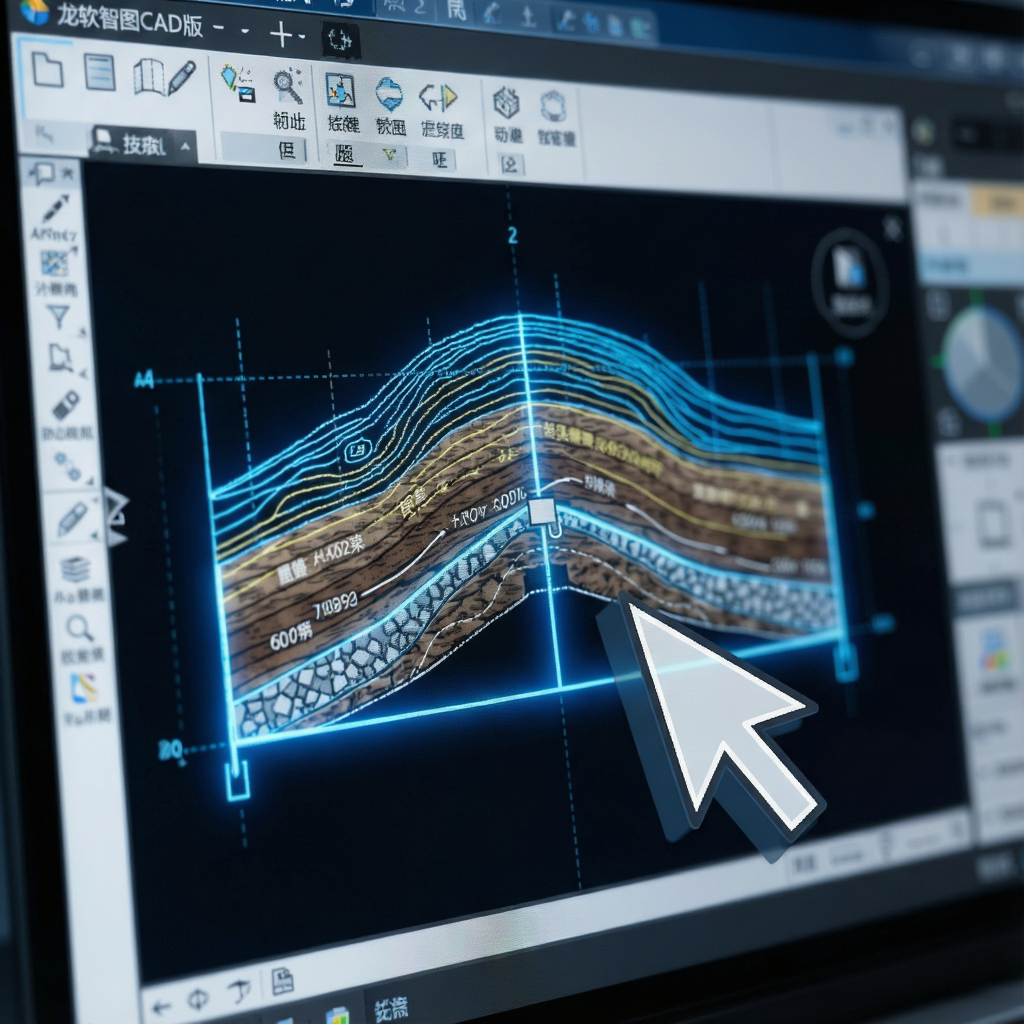Image resolution: width=1024 pixels, height=1024 pixels.
Task: Expand the polygon selection tool flyout triangle
Action: (84, 373)
